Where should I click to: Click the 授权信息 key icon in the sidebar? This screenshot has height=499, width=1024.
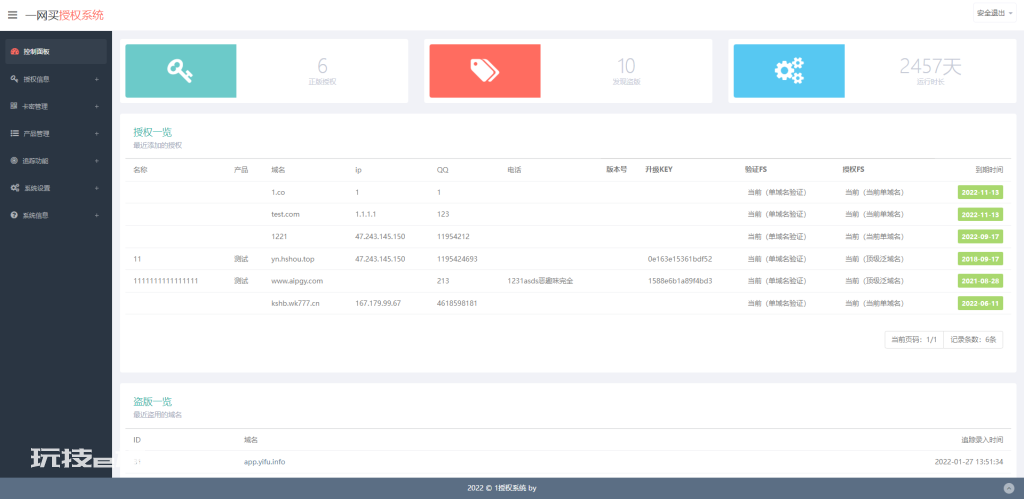14,79
